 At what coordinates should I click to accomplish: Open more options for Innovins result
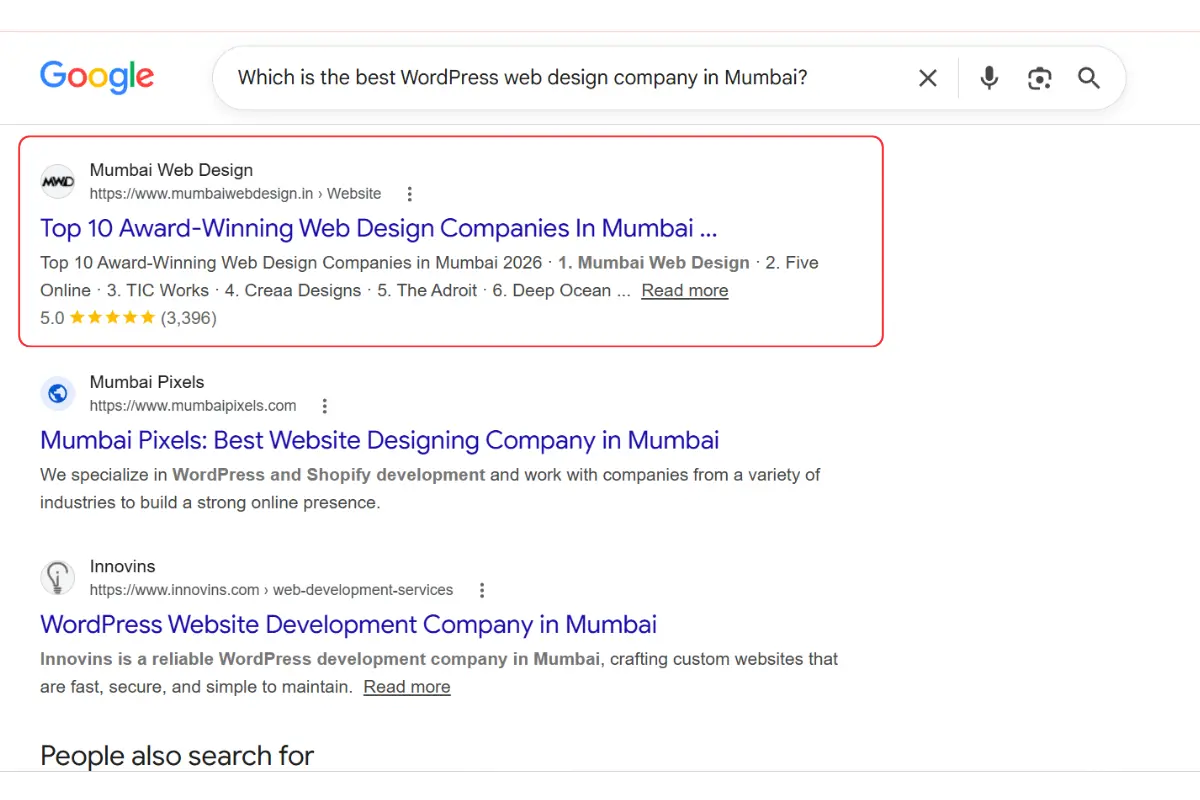point(481,590)
